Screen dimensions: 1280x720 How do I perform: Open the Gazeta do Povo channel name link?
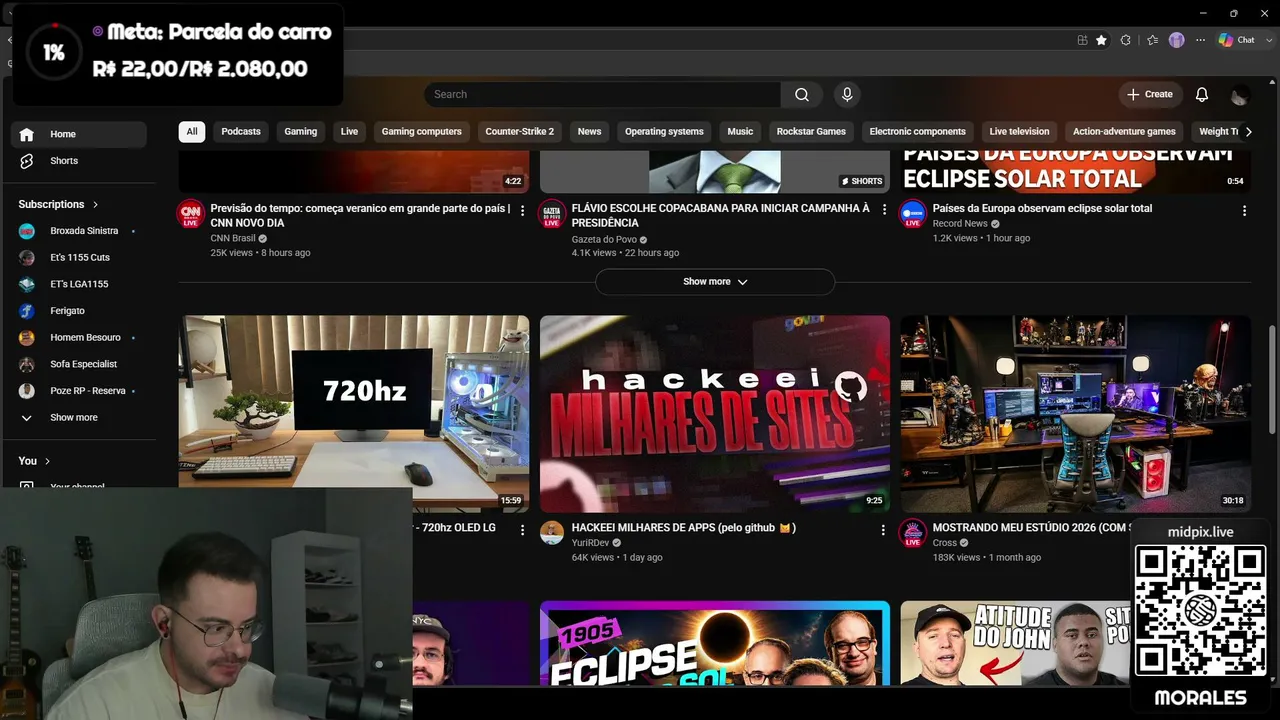click(604, 238)
